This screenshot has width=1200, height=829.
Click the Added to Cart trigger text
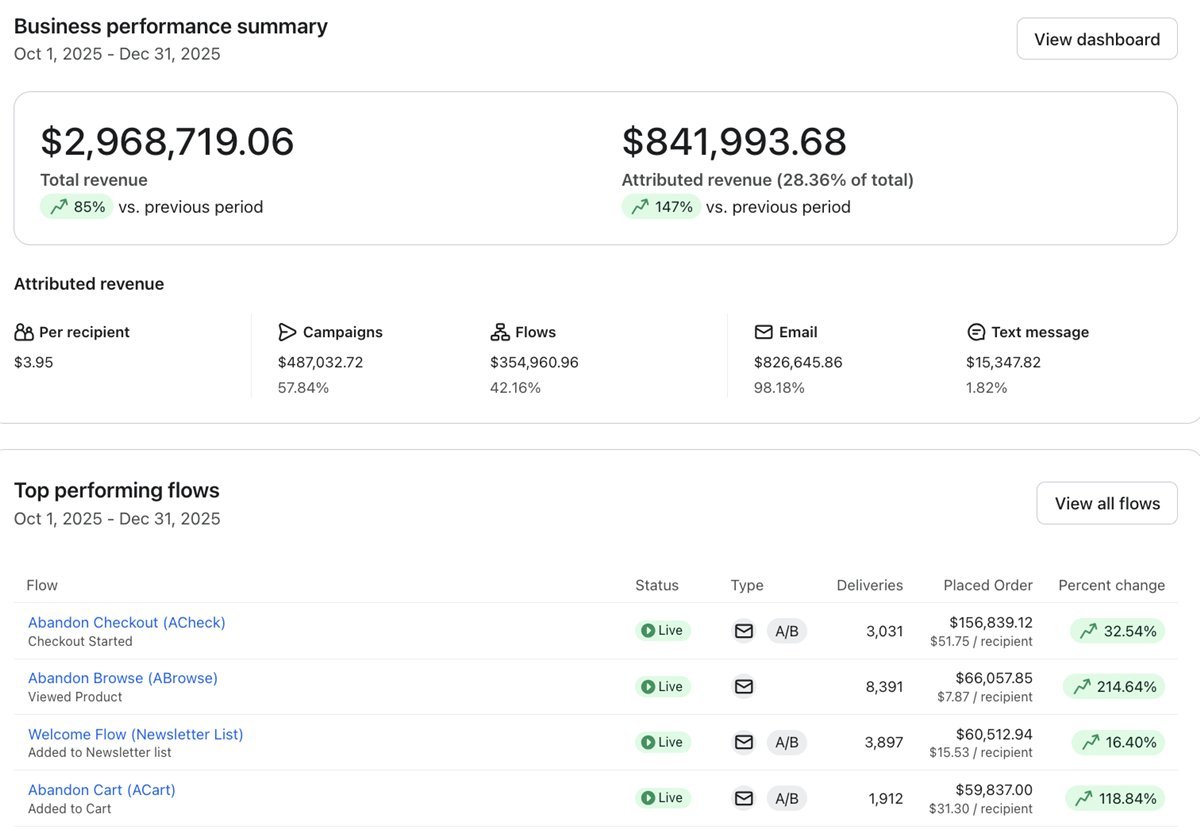click(x=70, y=808)
